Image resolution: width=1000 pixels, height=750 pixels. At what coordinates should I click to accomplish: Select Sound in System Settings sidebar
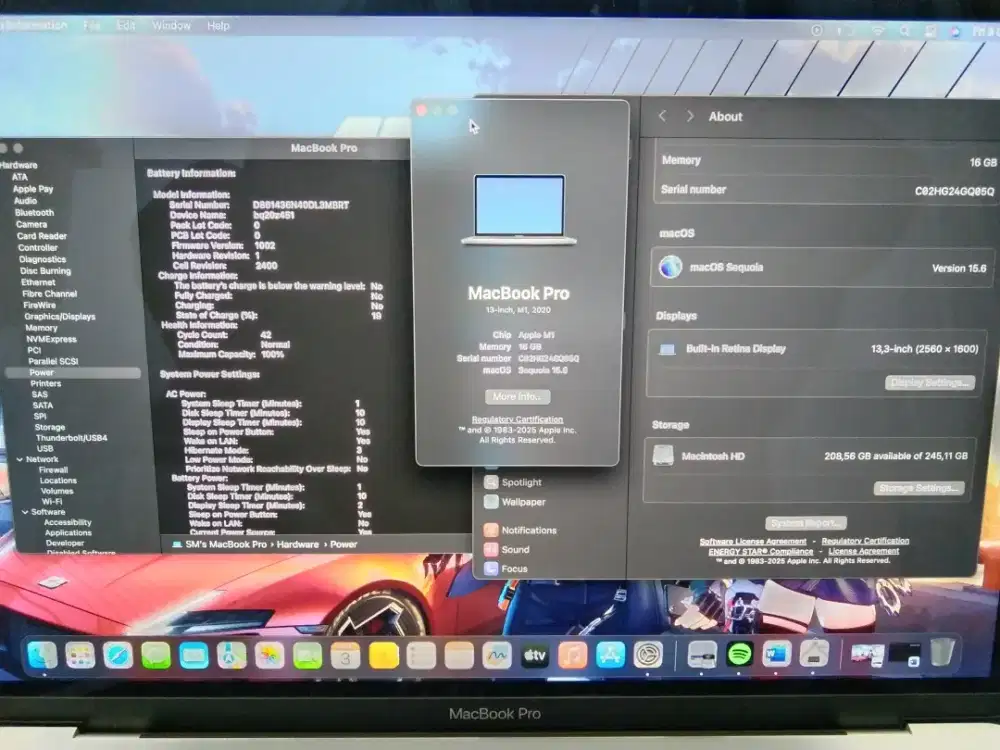click(515, 549)
